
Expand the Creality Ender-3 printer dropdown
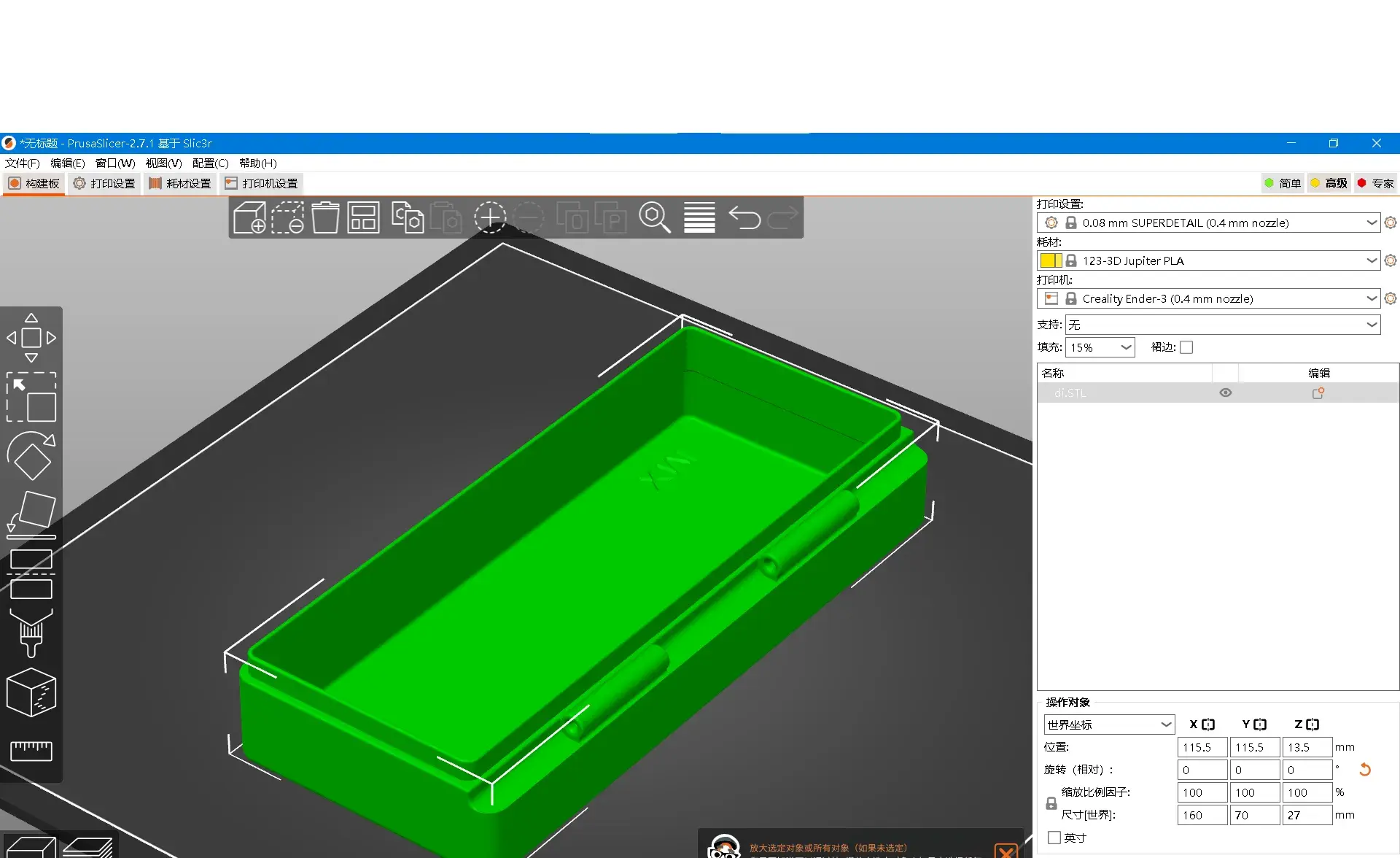coord(1371,298)
